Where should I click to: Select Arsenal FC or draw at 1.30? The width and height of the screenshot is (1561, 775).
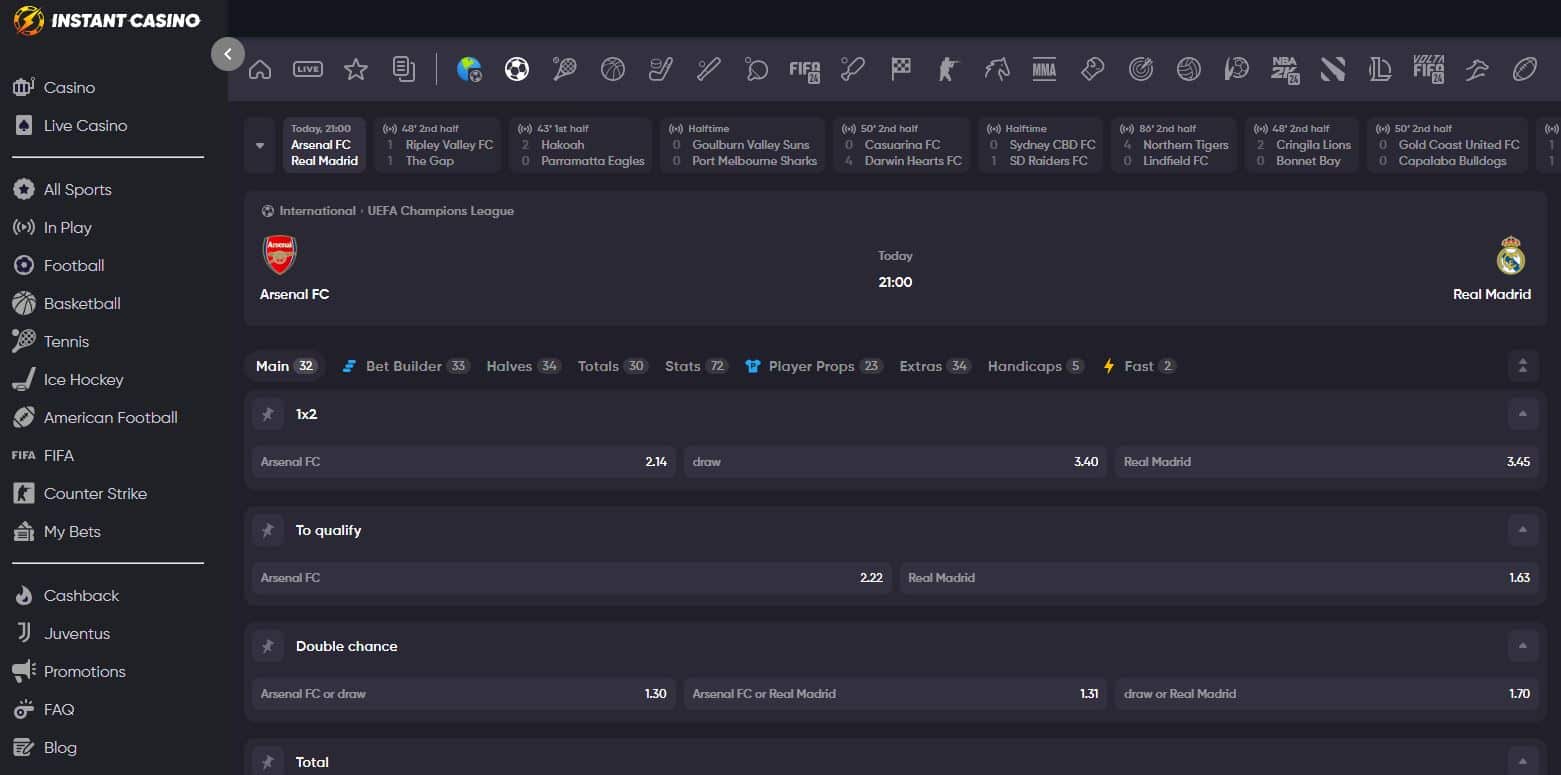pyautogui.click(x=464, y=694)
